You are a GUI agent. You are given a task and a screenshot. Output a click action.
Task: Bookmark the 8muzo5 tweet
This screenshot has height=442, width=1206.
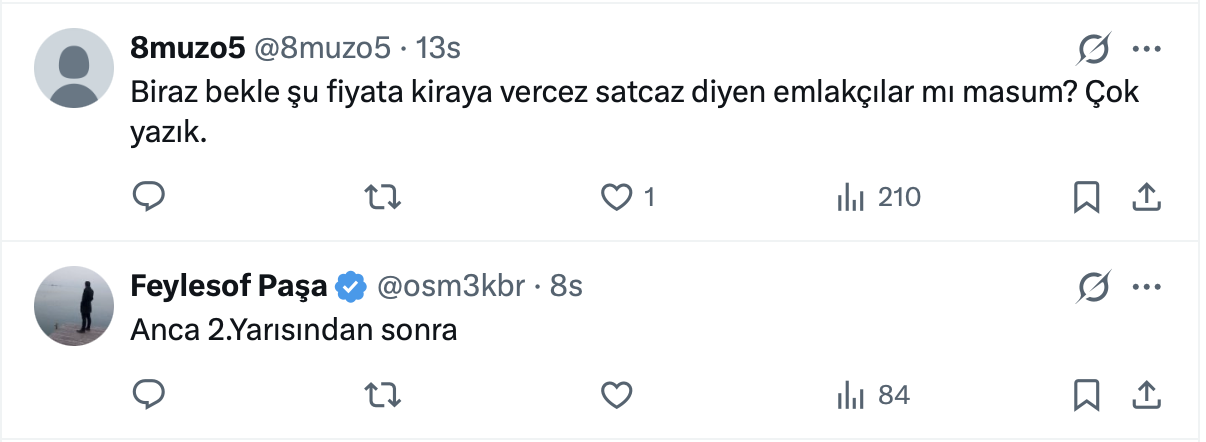pyautogui.click(x=1086, y=198)
